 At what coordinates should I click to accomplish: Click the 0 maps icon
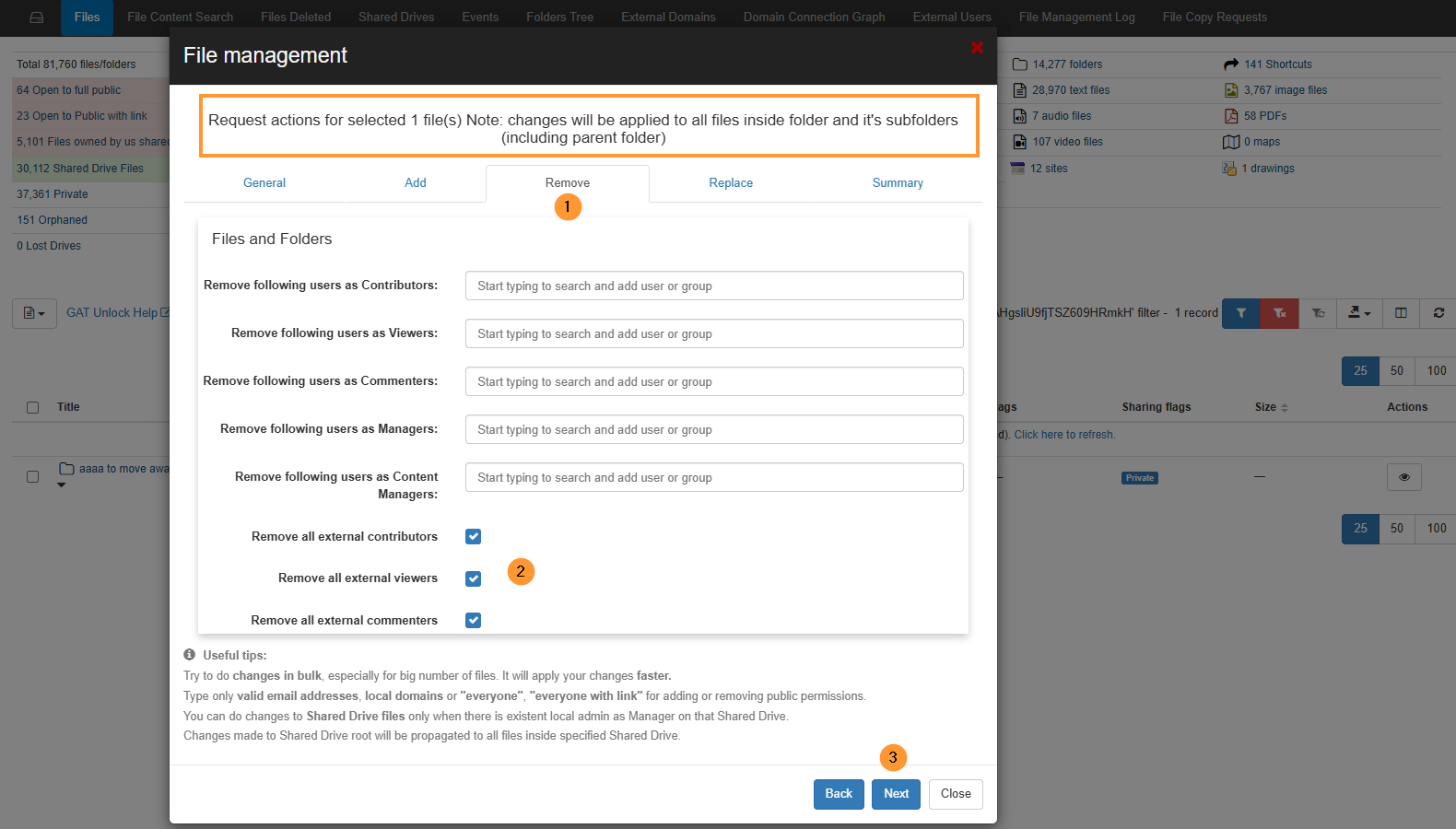(1231, 142)
